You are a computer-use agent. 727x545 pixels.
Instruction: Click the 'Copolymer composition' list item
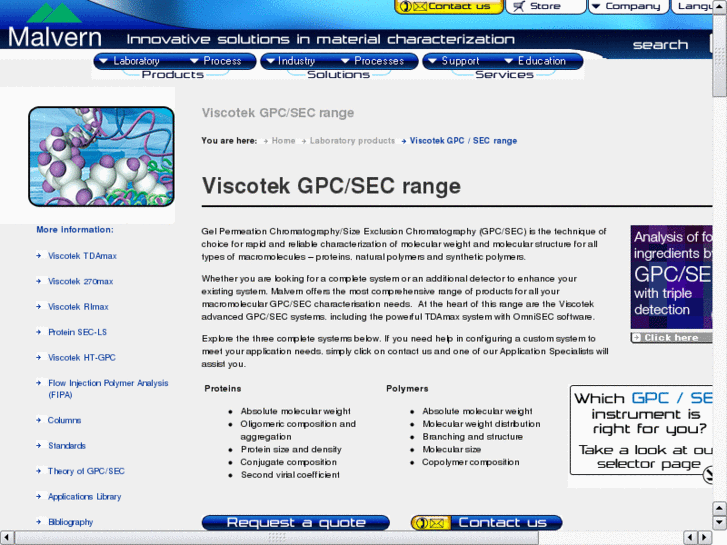(471, 462)
